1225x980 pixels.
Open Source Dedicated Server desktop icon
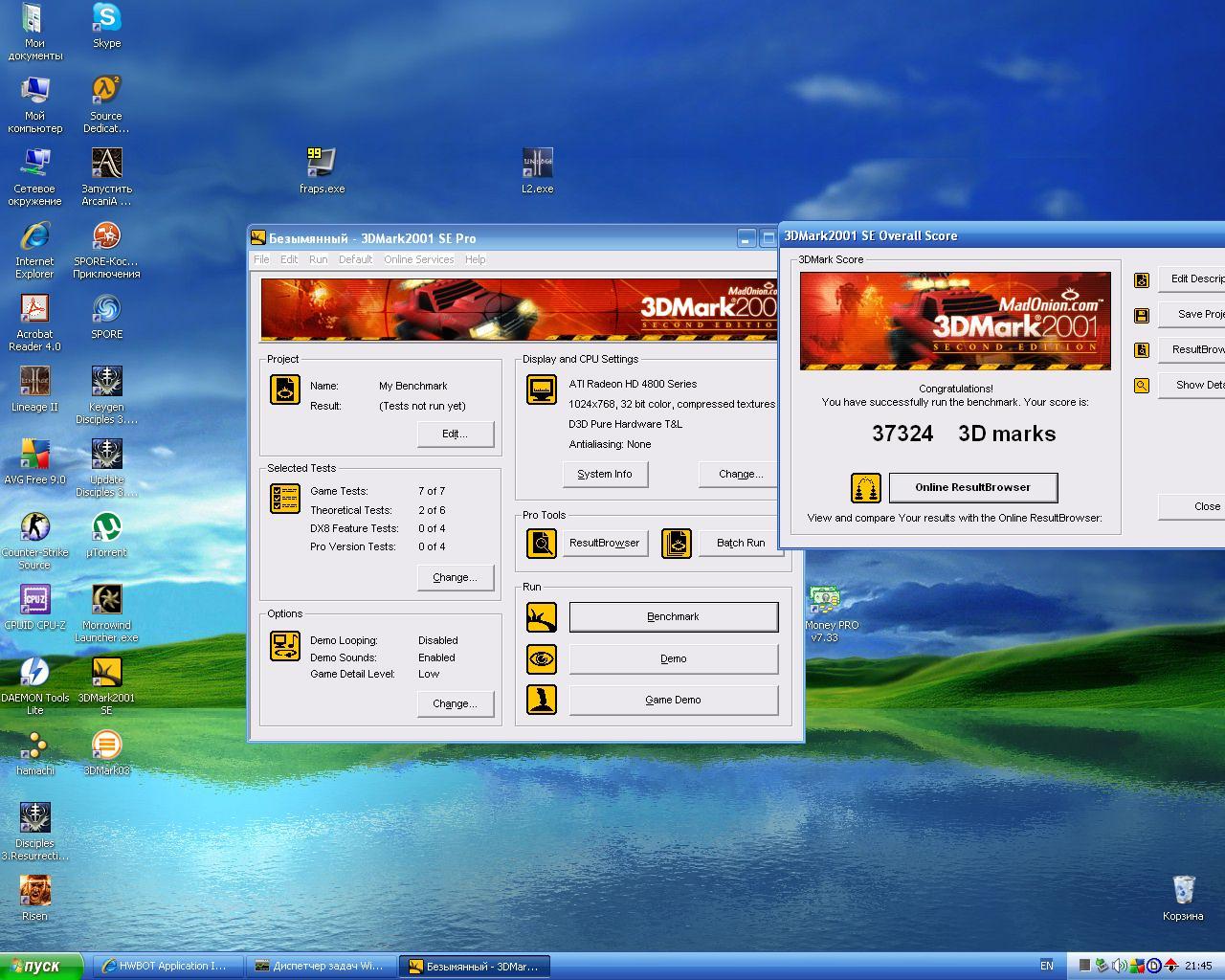pyautogui.click(x=106, y=105)
